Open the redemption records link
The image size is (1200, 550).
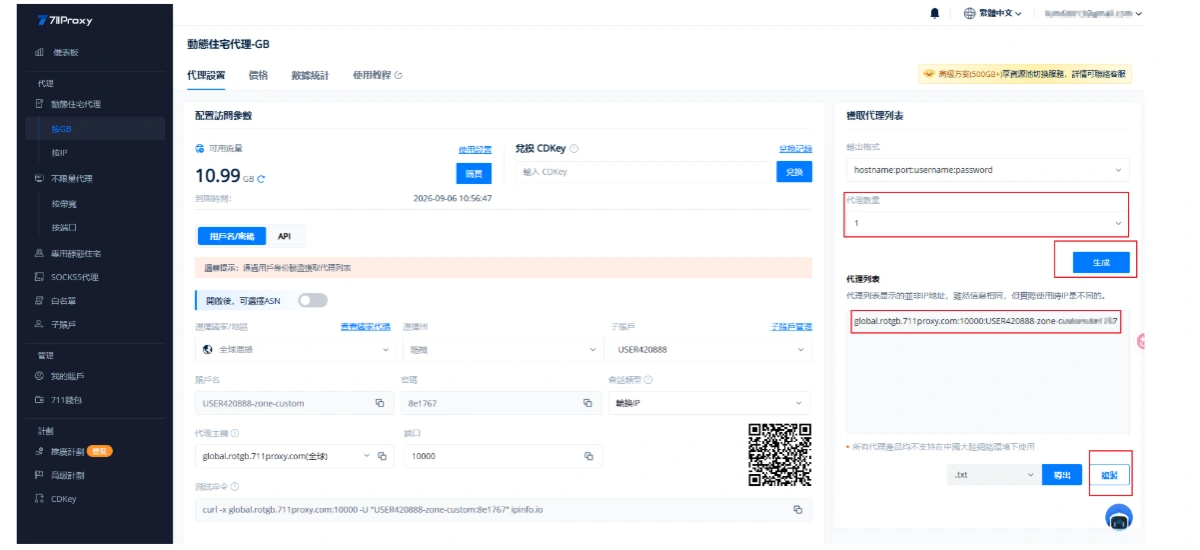pos(795,149)
